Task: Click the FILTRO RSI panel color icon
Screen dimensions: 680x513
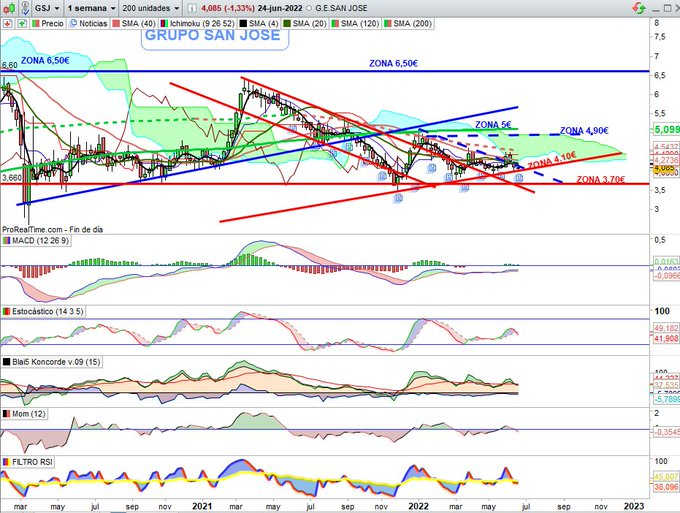Action: click(7, 462)
